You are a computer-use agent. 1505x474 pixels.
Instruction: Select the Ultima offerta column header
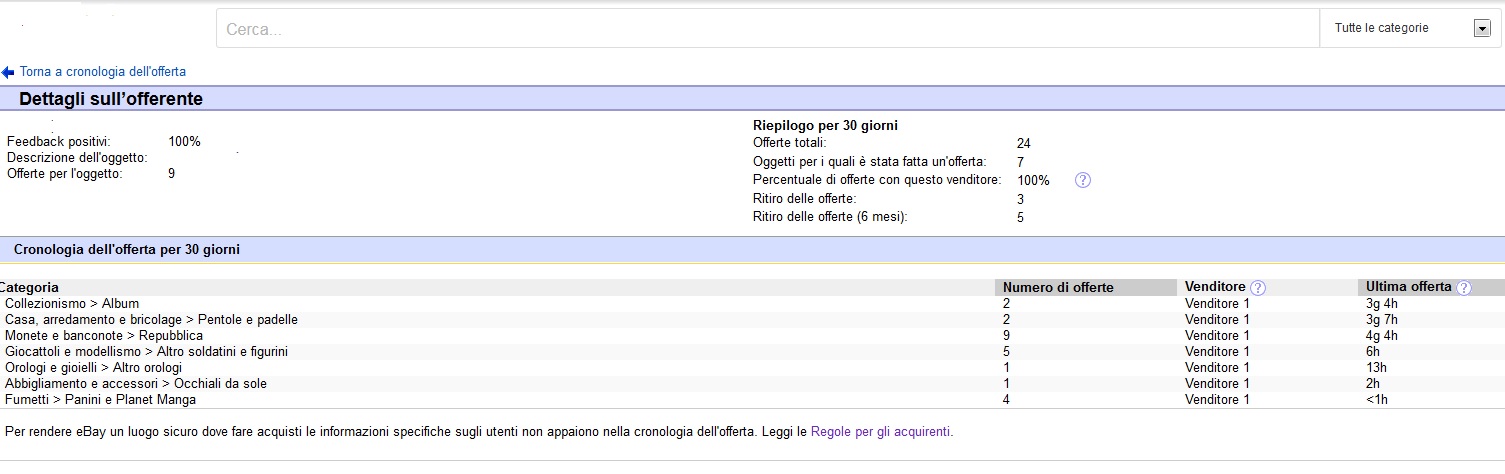coord(1408,287)
